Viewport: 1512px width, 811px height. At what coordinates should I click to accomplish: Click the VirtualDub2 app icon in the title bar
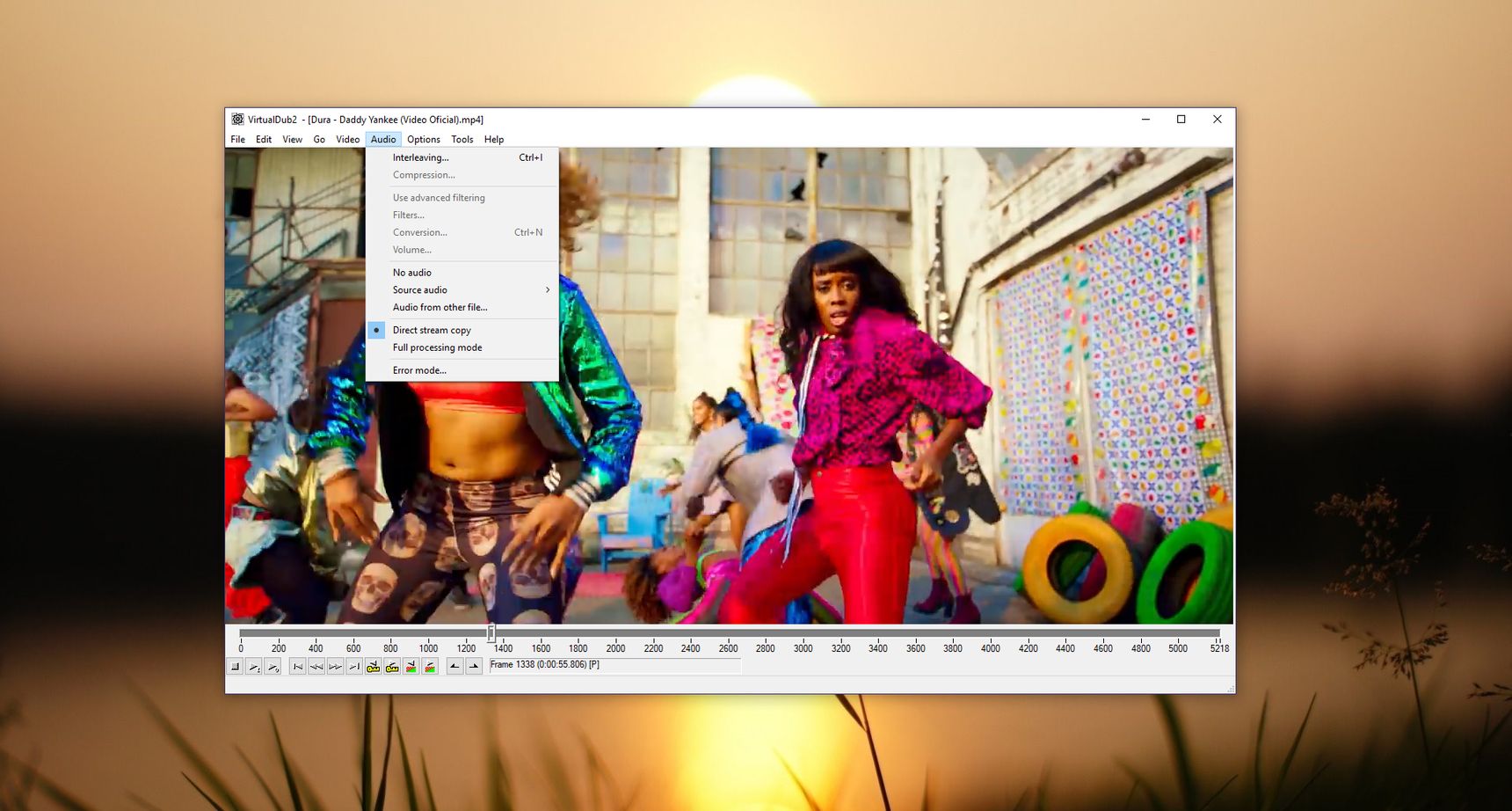click(x=237, y=120)
